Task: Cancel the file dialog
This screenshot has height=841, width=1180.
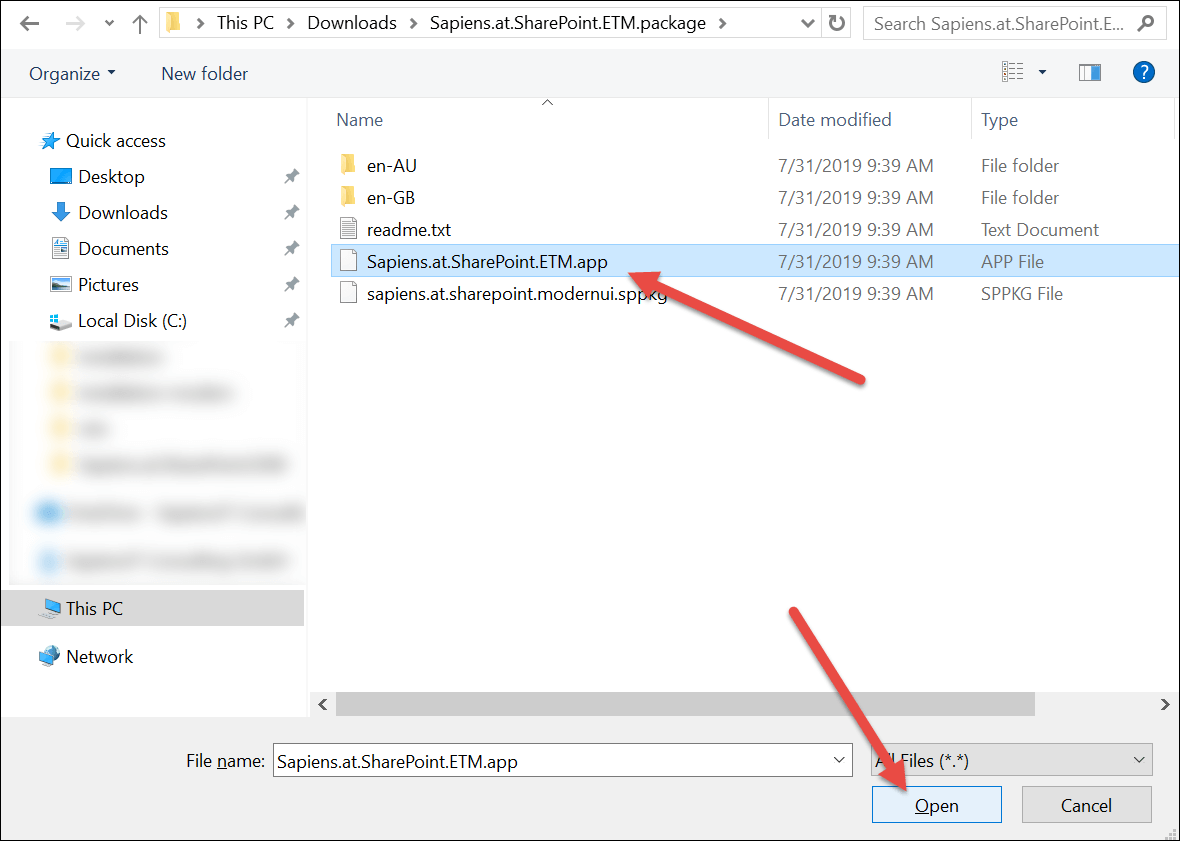Action: (1086, 805)
